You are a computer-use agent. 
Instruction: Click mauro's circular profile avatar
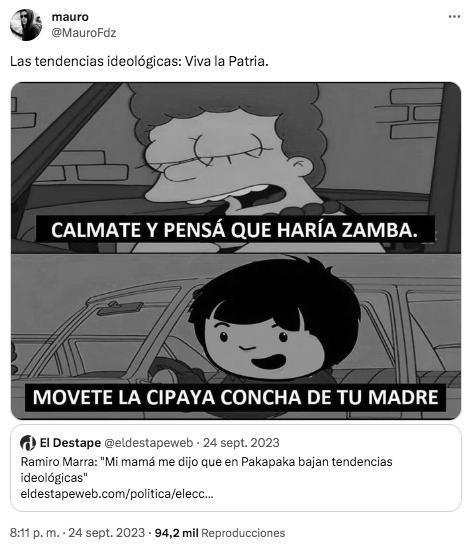[x=26, y=25]
